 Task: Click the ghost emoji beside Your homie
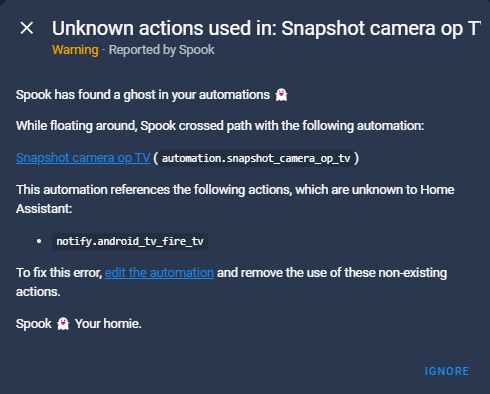click(x=63, y=324)
